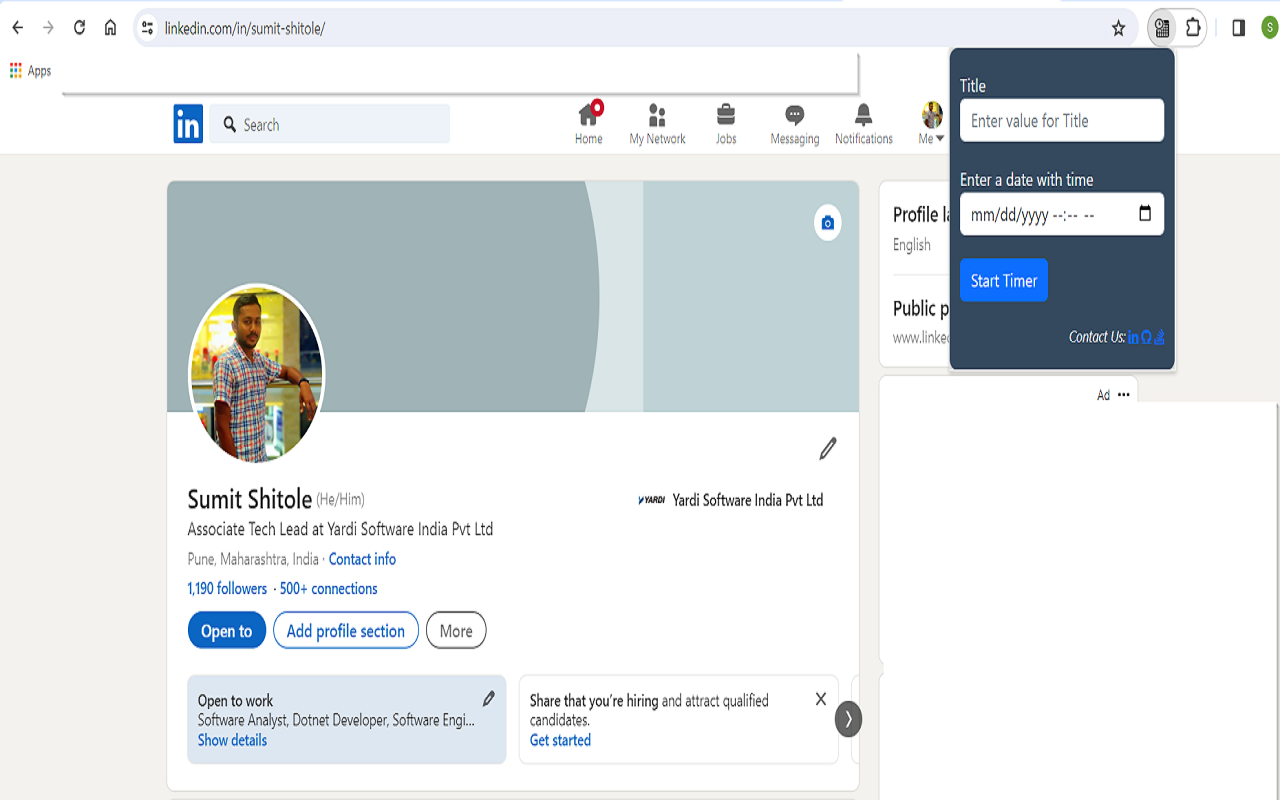
Task: Dismiss the hiring card with the X
Action: click(821, 699)
